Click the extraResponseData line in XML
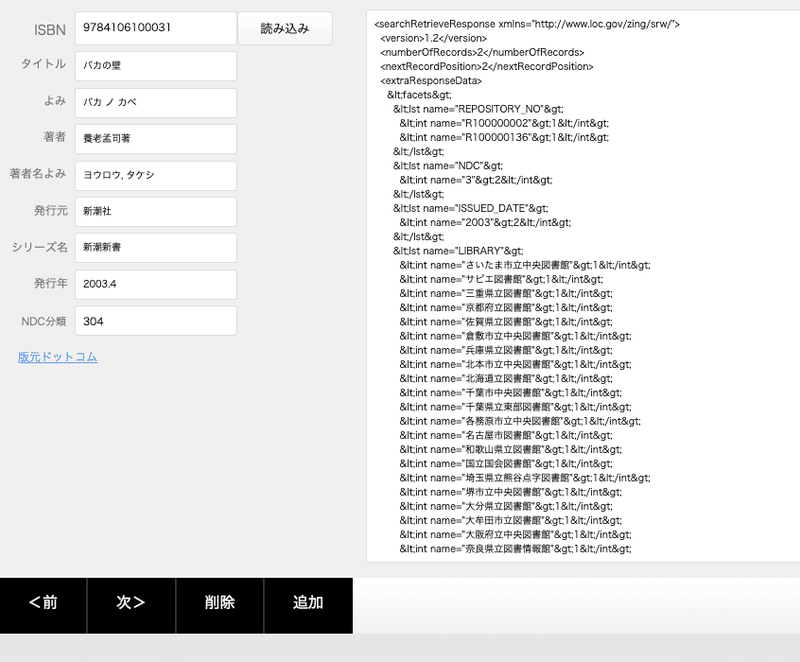This screenshot has height=662, width=800. coord(431,81)
